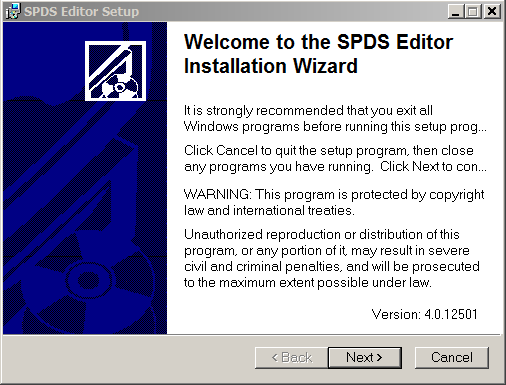Close the SPDS Editor Setup dialog
The width and height of the screenshot is (506, 385).
492,11
